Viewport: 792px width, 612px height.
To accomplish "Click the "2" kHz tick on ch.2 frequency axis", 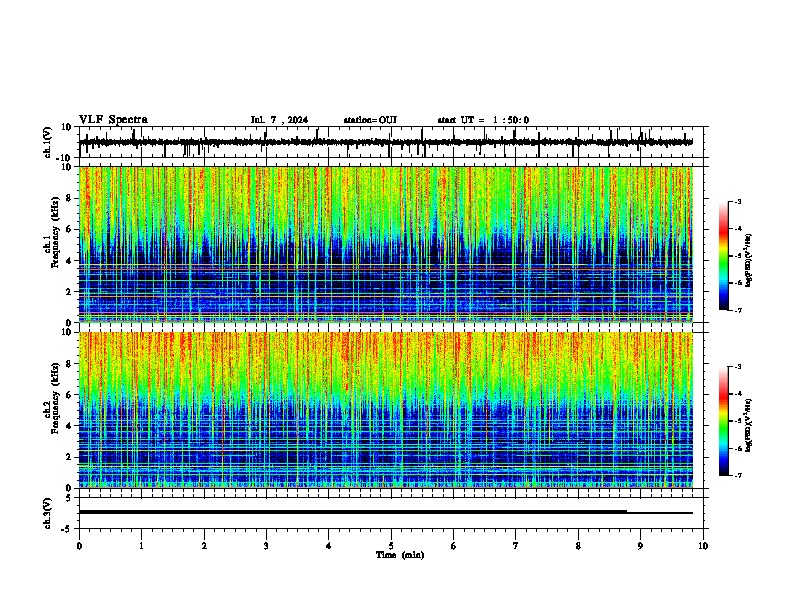I will coord(69,457).
